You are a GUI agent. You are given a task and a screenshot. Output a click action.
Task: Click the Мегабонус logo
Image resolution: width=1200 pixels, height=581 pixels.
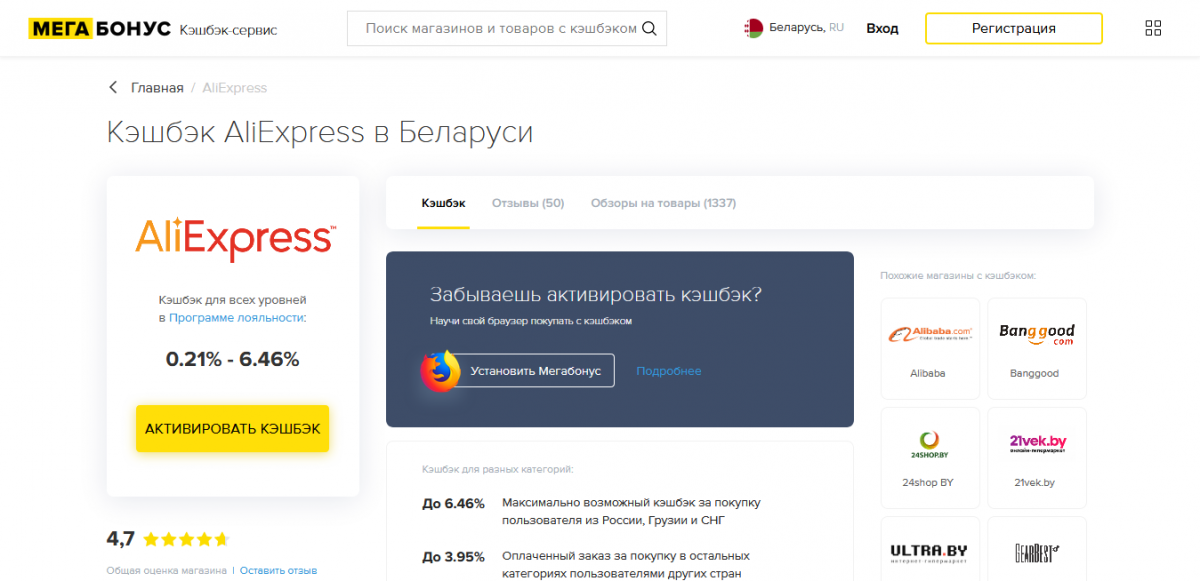coord(99,29)
